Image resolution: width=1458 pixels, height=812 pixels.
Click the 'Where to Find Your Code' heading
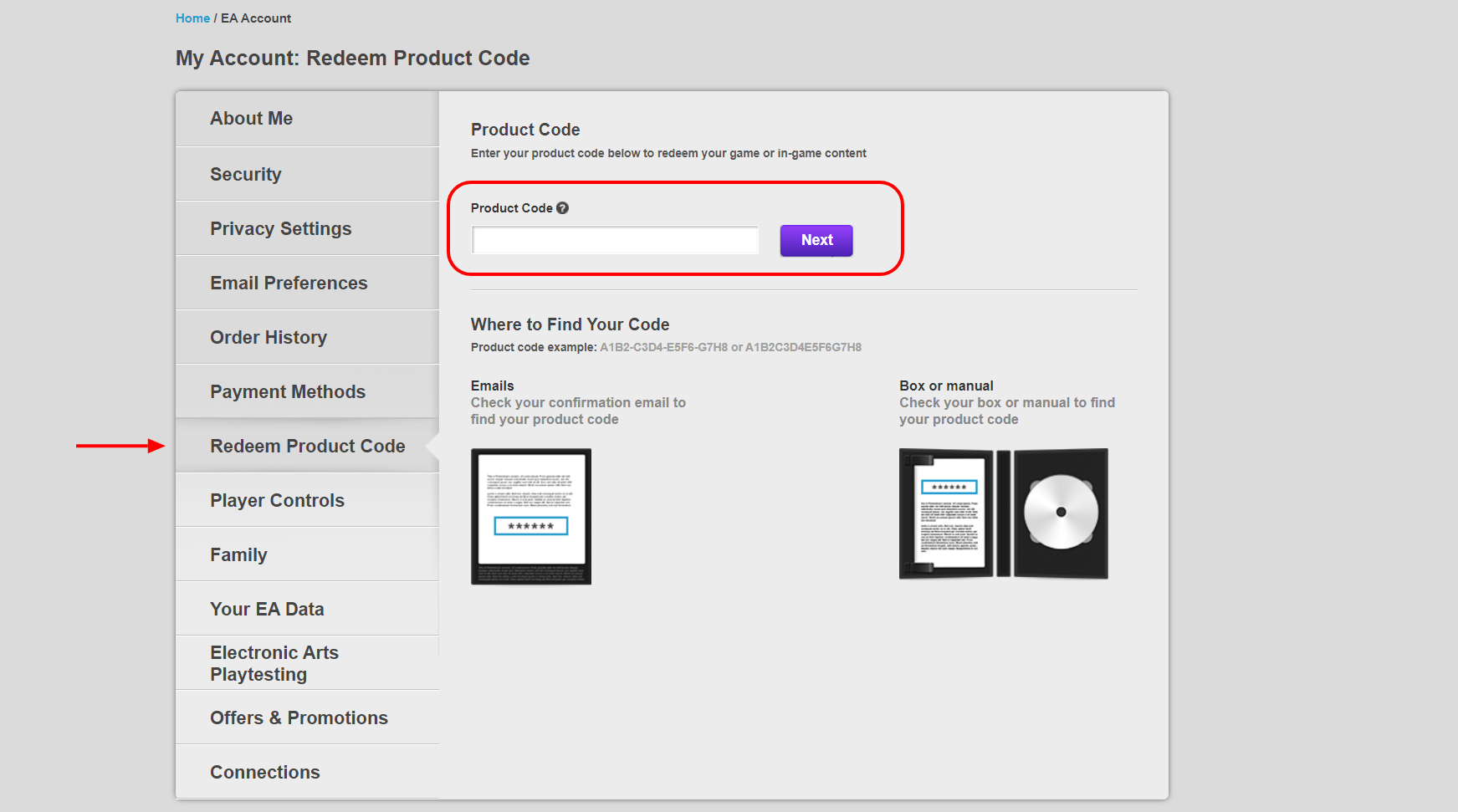coord(570,324)
